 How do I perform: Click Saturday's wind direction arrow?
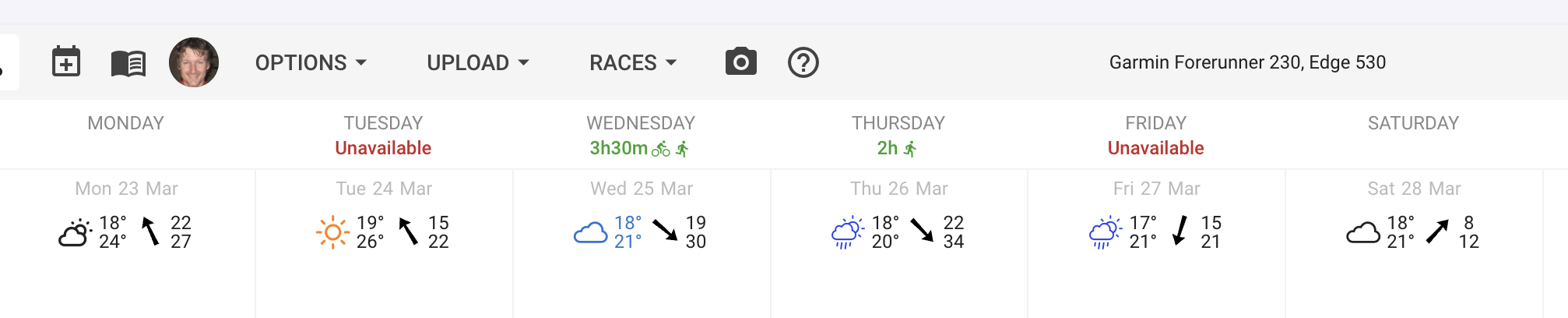point(1437,231)
